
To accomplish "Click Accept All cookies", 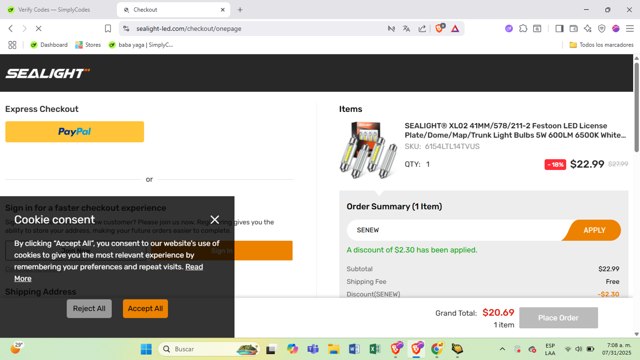I will click(145, 309).
